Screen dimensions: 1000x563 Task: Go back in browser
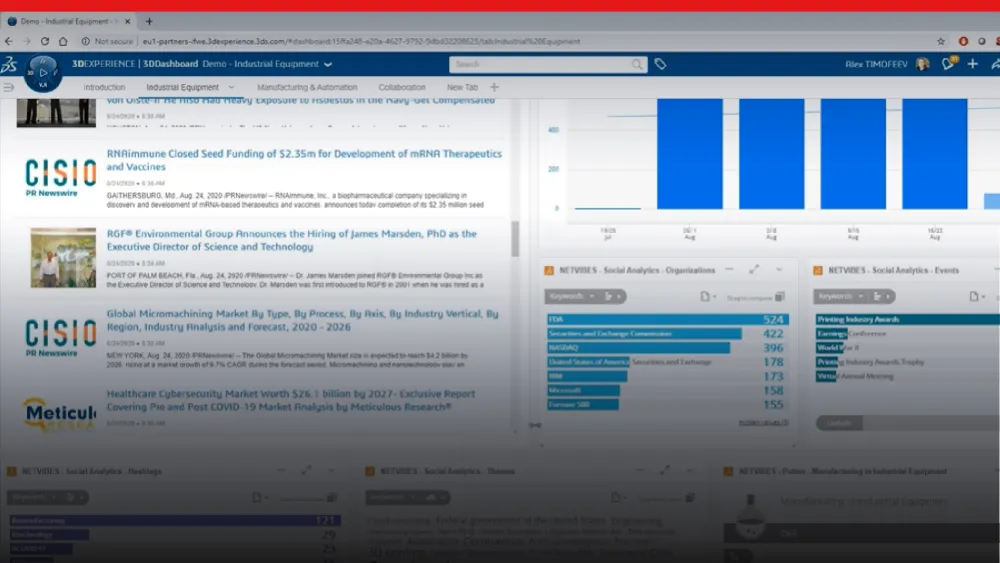point(8,41)
